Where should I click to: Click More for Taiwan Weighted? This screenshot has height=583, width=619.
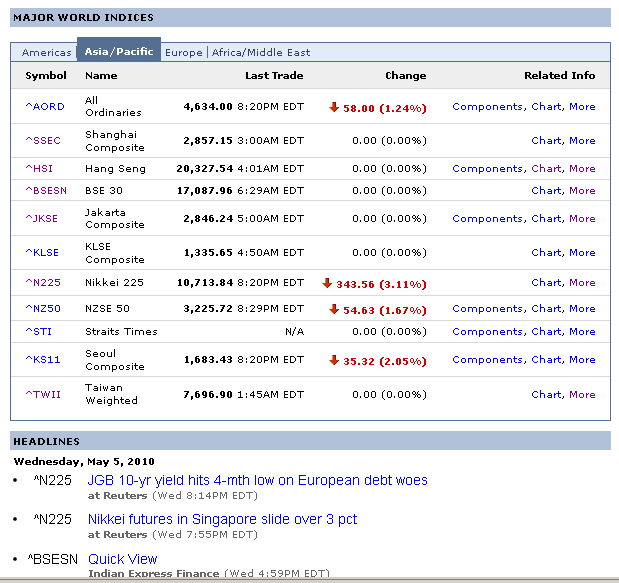click(x=582, y=394)
